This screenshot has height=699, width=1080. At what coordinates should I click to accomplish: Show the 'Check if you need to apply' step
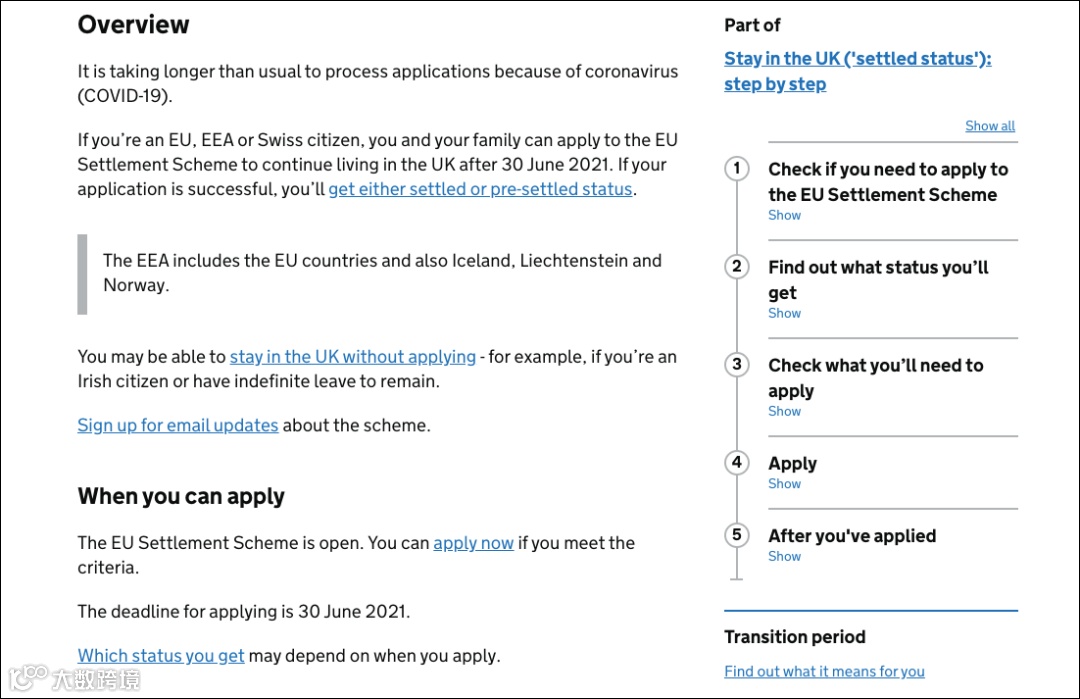[784, 215]
